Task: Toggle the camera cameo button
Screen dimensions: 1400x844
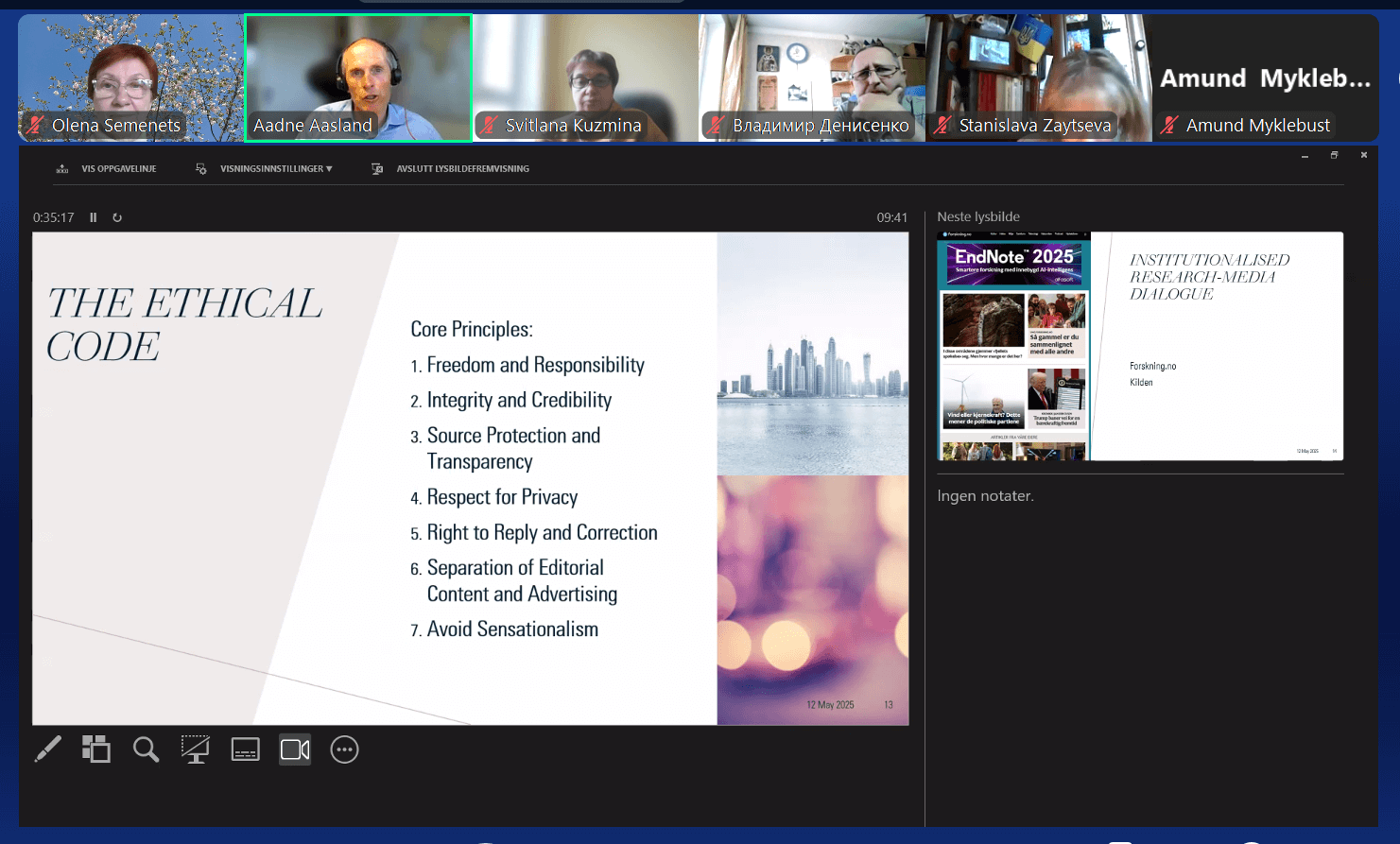Action: pos(295,749)
